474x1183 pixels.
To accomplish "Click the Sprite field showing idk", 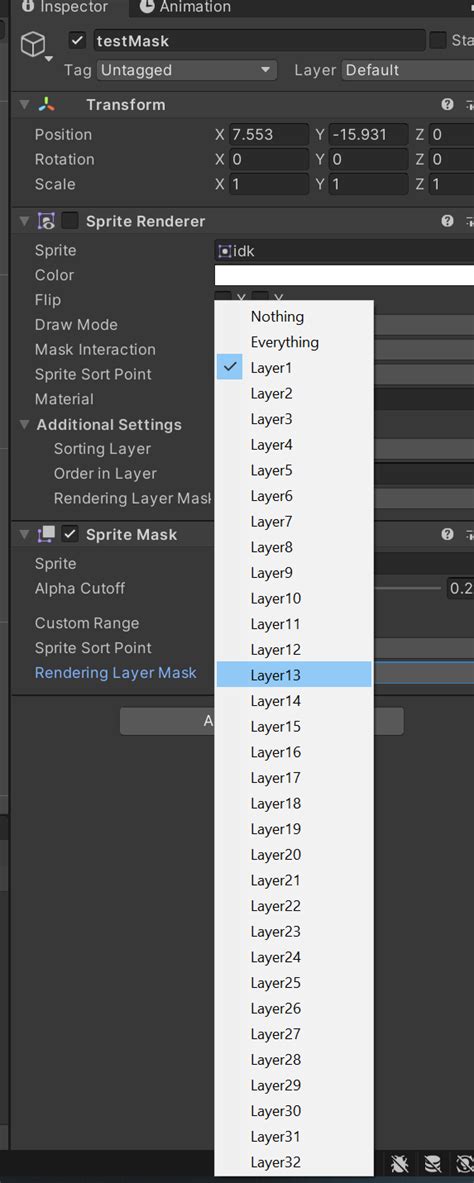I will point(344,251).
